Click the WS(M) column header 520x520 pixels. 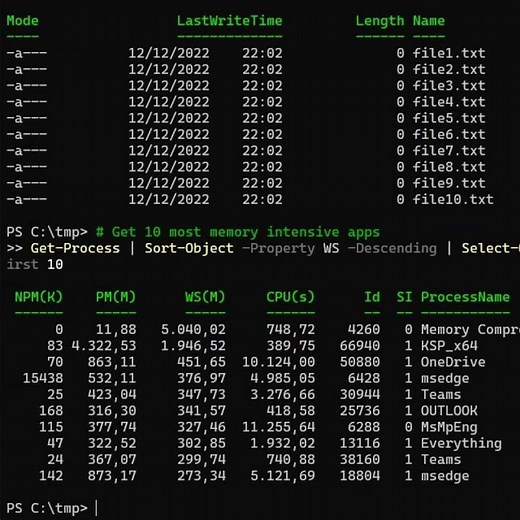(205, 297)
